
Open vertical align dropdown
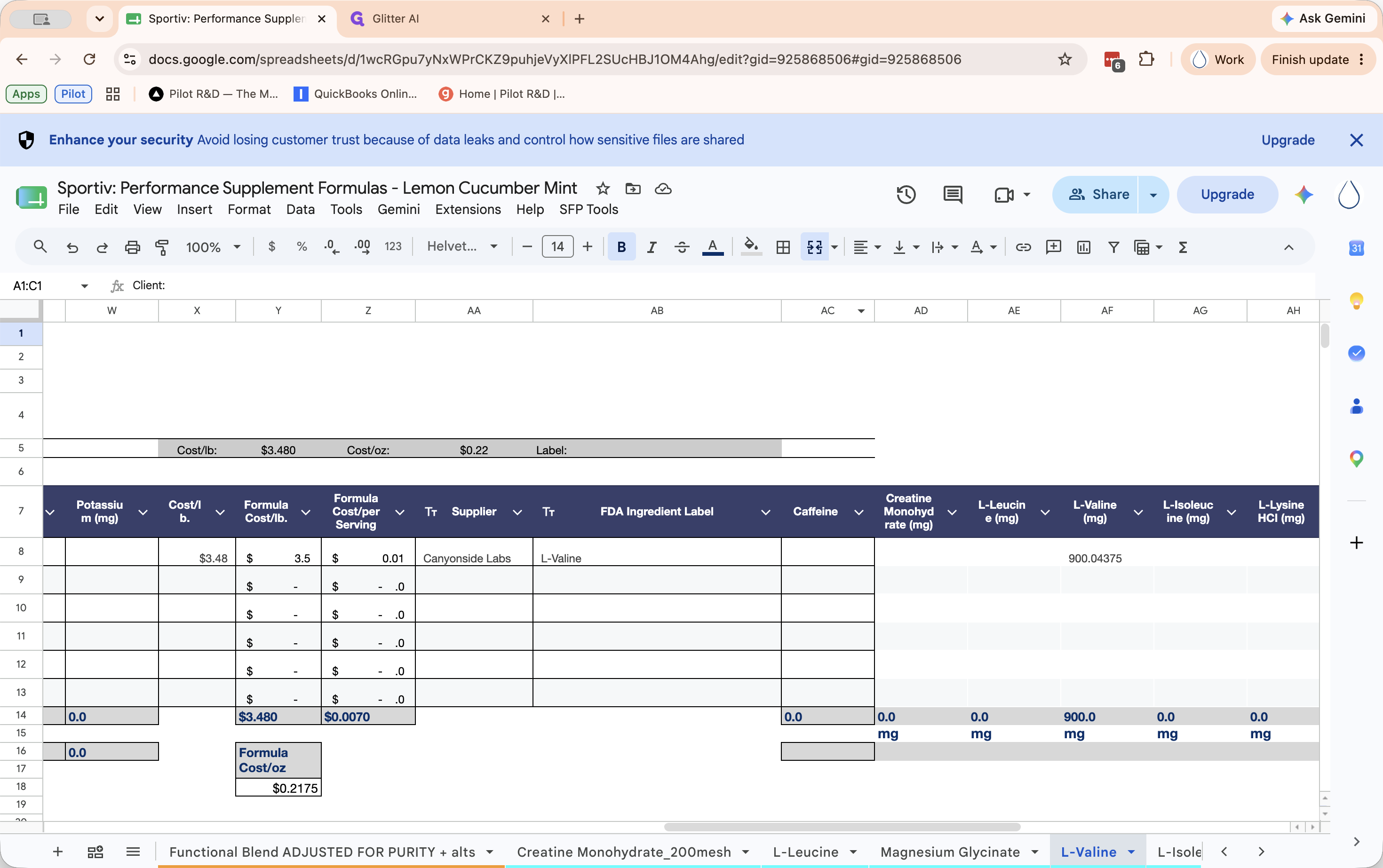(906, 247)
